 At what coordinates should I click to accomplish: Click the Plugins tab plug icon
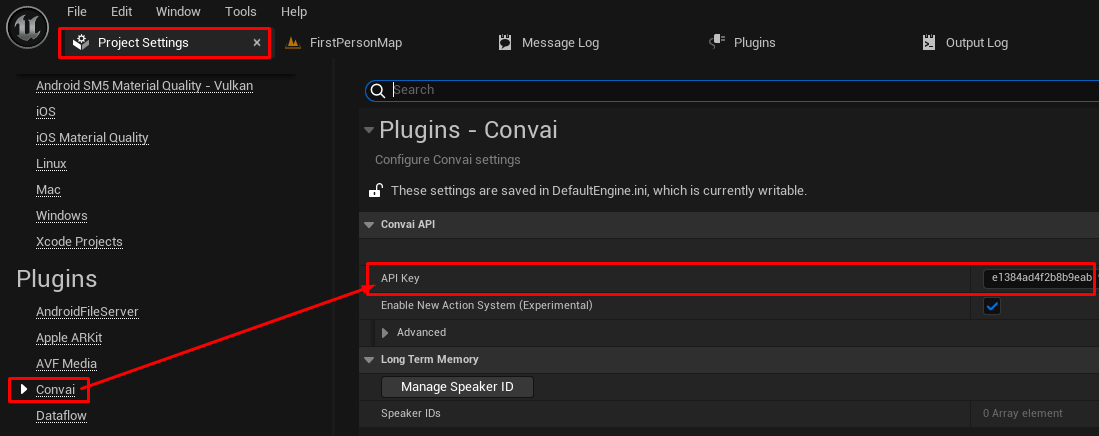coord(717,43)
